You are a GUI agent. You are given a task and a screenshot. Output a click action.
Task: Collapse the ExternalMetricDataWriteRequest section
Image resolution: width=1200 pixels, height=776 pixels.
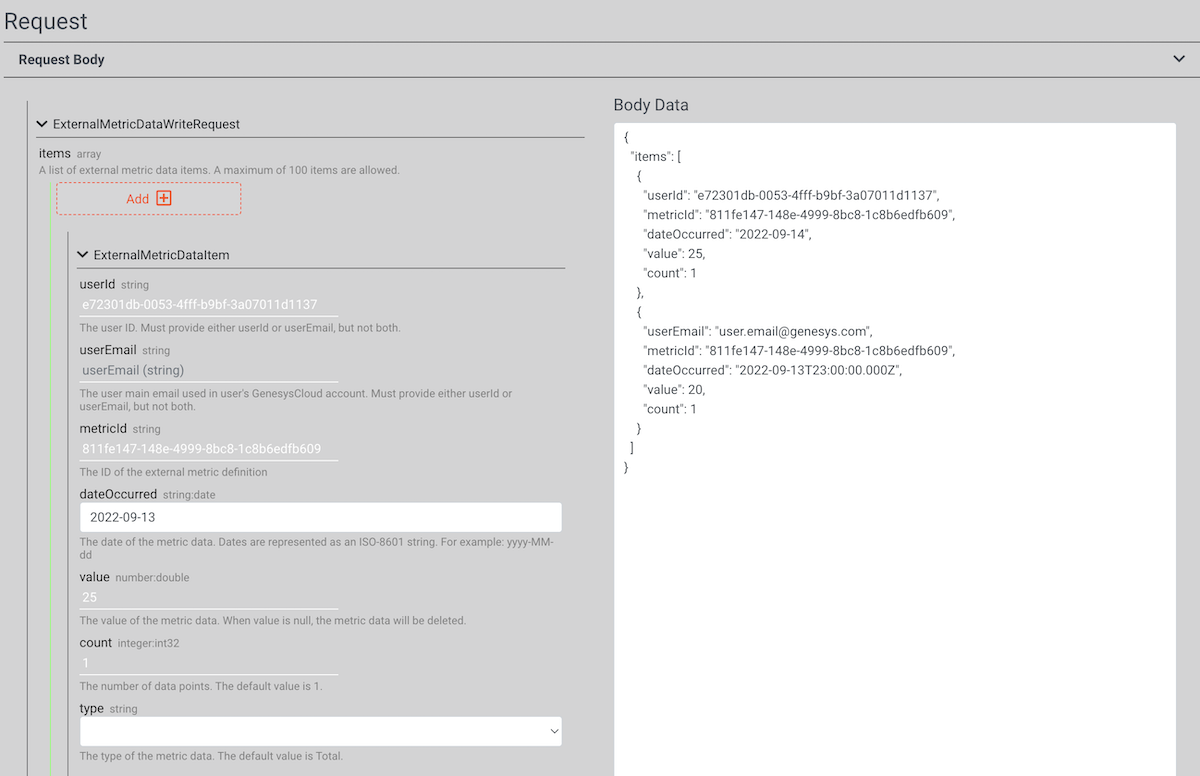coord(41,123)
